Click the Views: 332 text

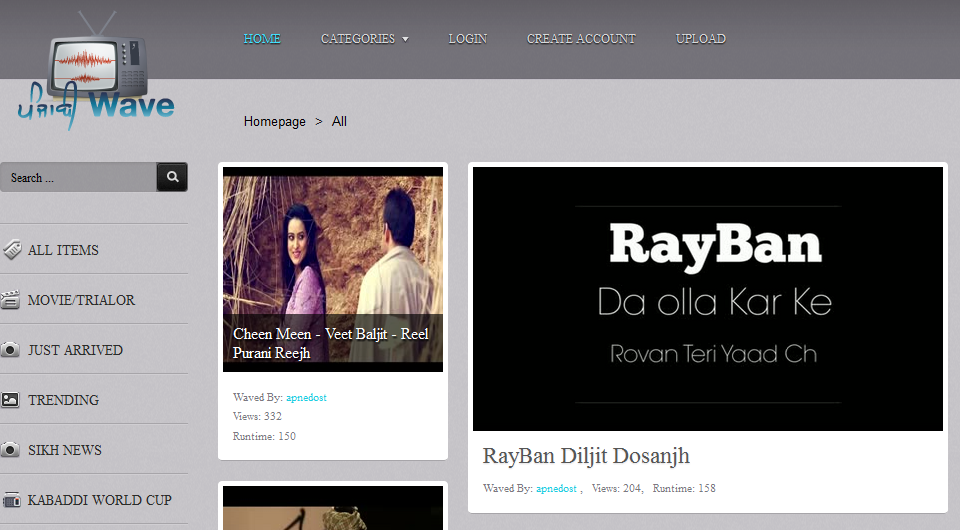pyautogui.click(x=257, y=416)
